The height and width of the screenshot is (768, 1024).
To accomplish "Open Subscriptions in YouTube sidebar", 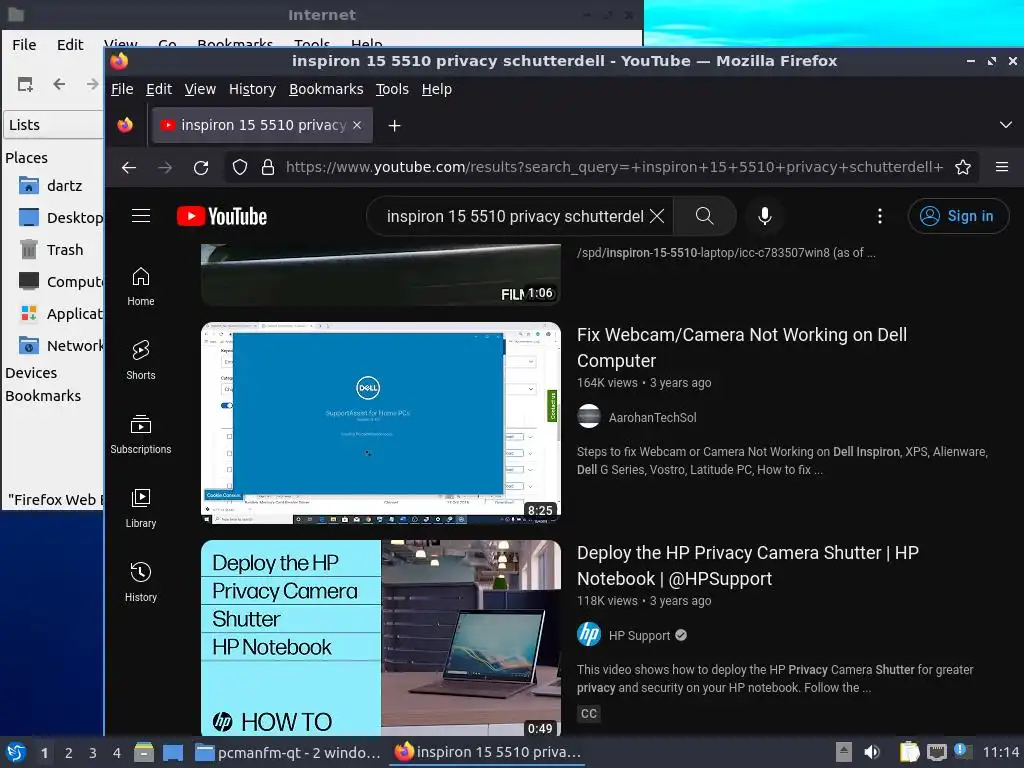I will tap(140, 434).
